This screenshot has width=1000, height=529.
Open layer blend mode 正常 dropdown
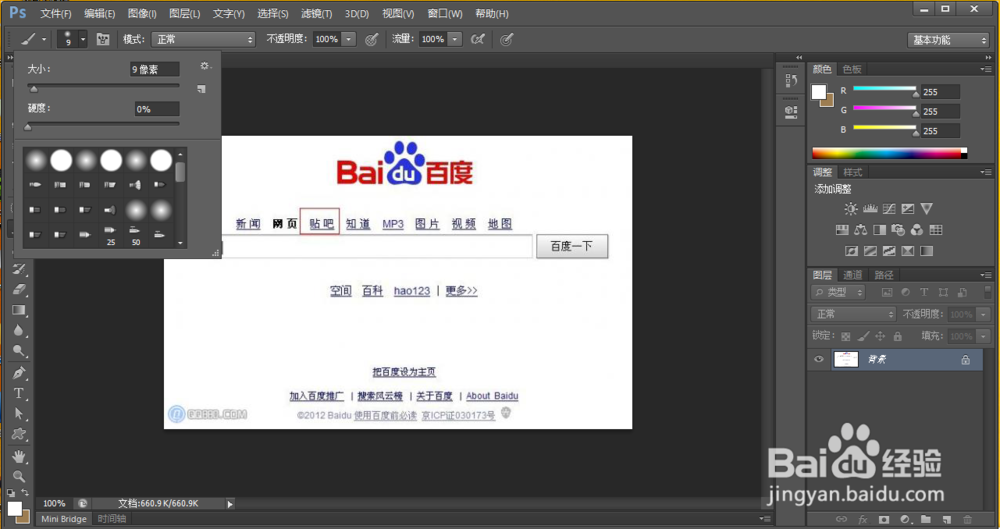(x=854, y=315)
